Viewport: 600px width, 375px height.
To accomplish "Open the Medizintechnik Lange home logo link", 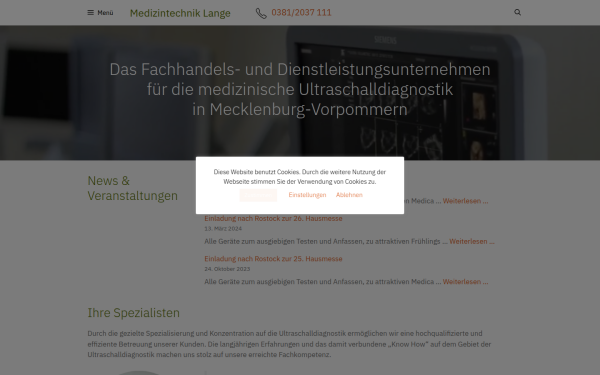I will coord(180,13).
